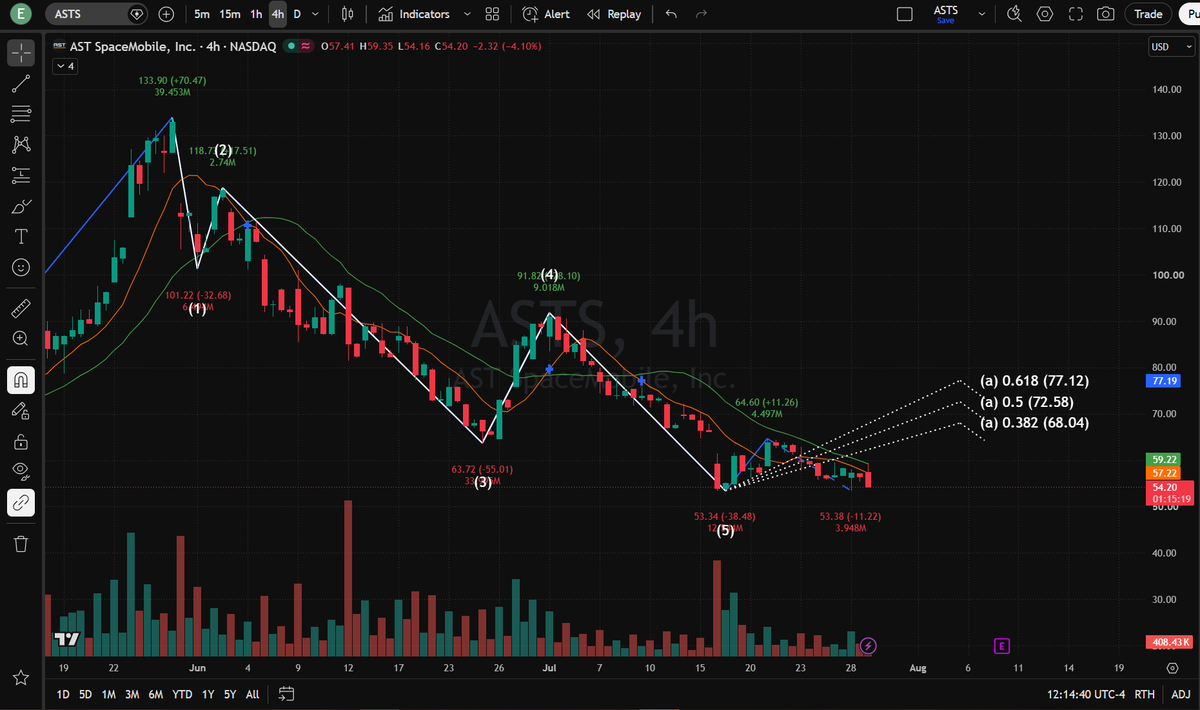Open the emoji icons tool
Screen dimensions: 1200x710
tap(21, 268)
